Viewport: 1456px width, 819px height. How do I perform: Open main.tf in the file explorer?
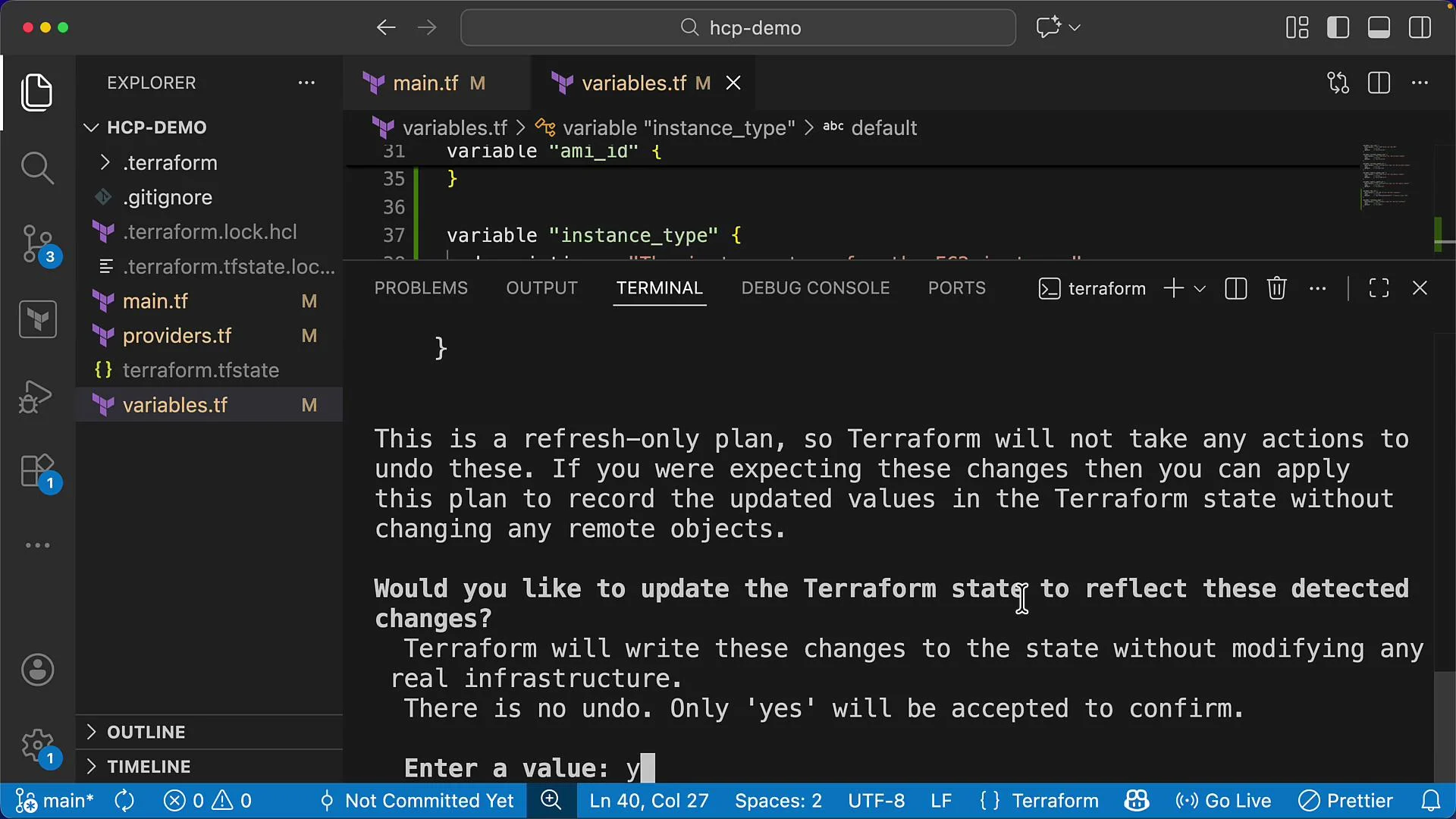pos(209,301)
